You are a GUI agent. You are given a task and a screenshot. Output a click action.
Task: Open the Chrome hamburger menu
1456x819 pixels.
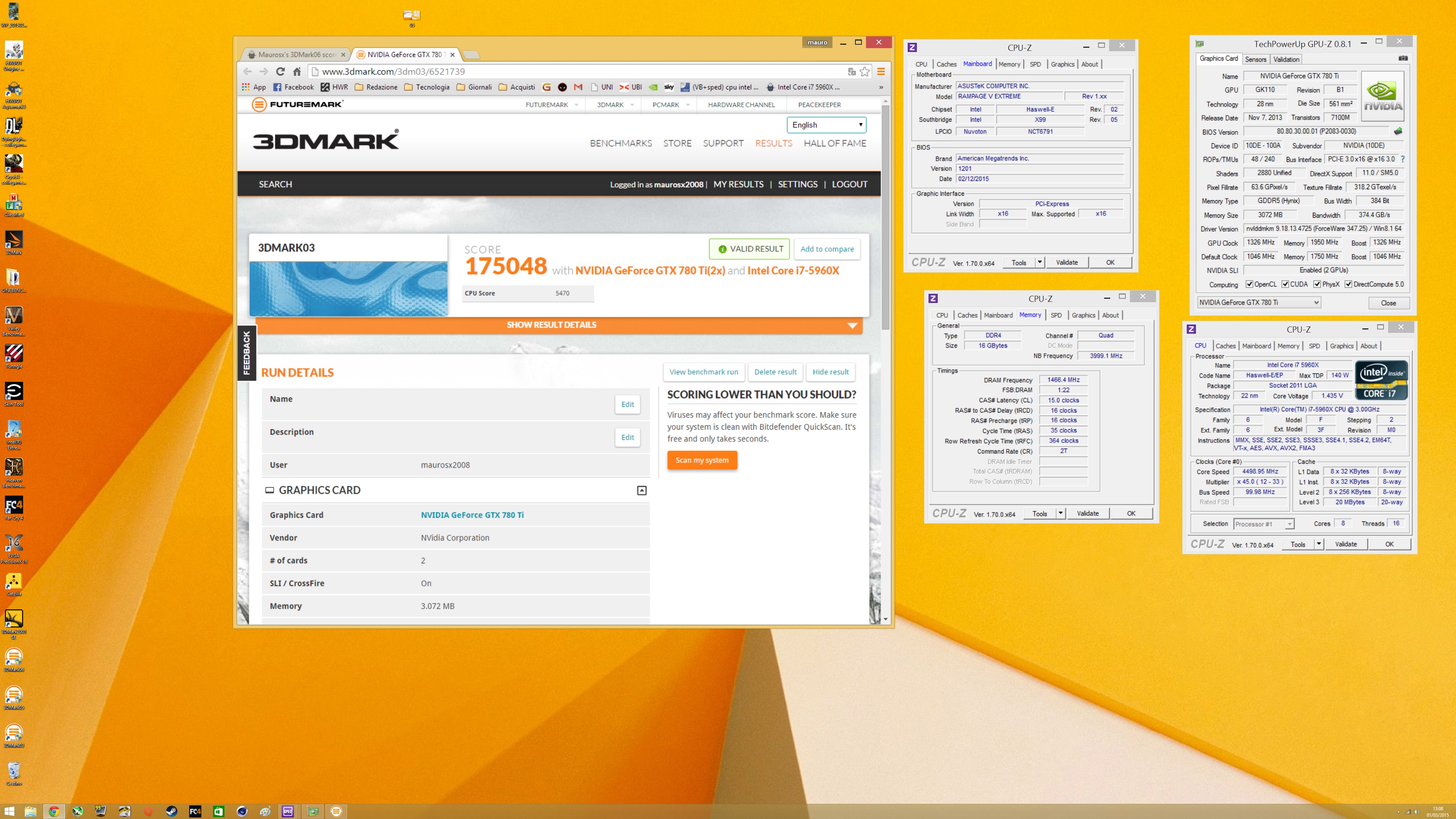pos(880,72)
